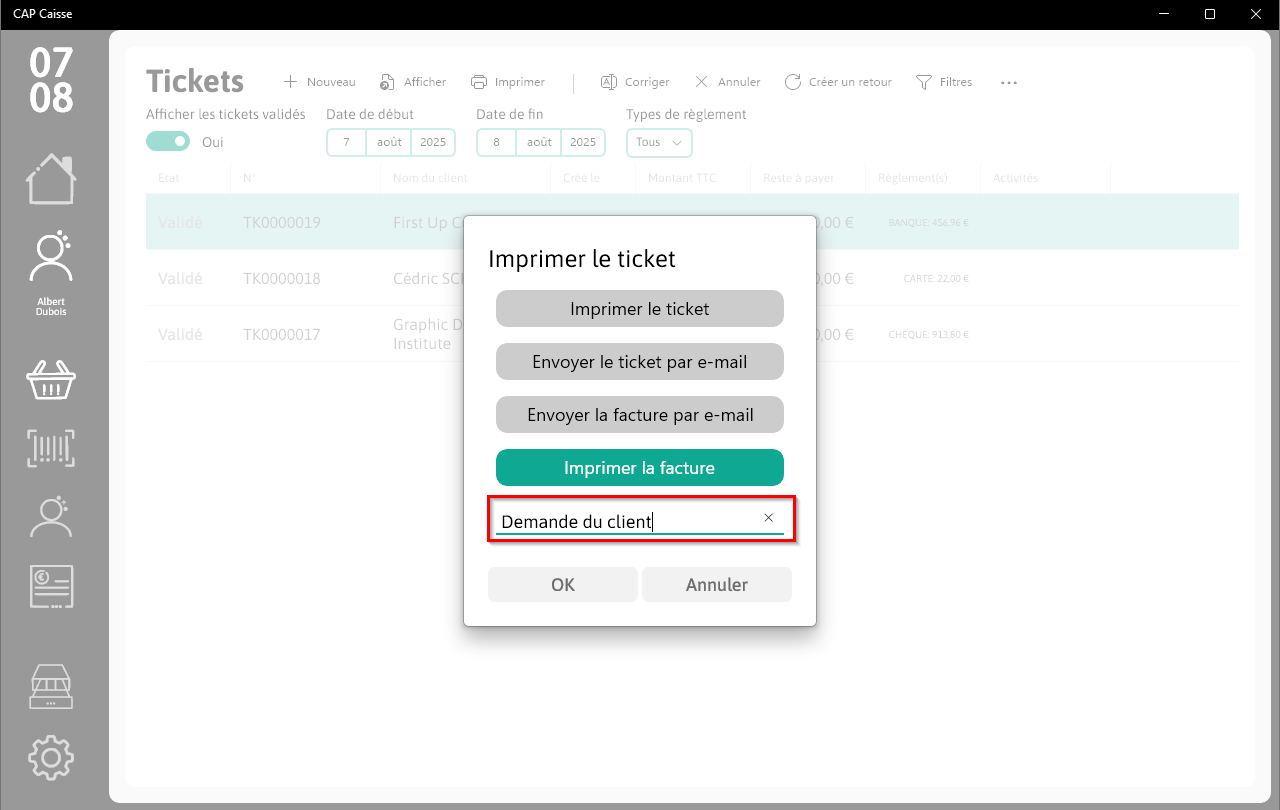Open the customers icon in sidebar
The height and width of the screenshot is (810, 1280).
pos(51,517)
